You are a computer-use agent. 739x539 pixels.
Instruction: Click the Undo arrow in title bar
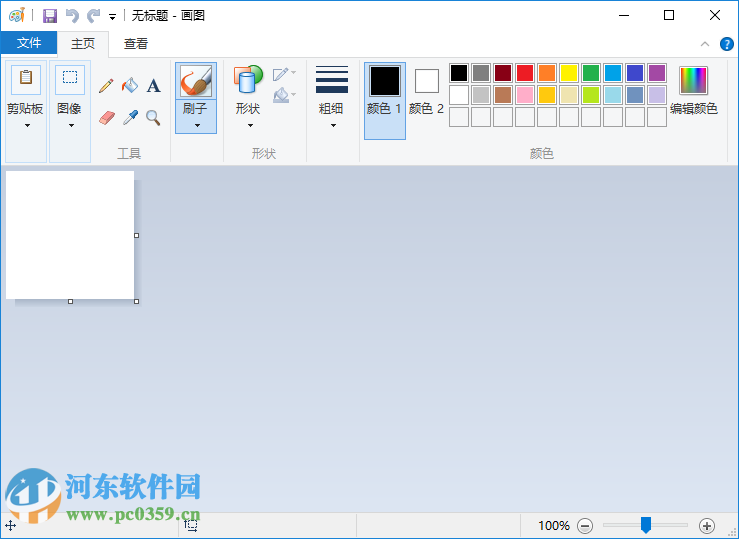[x=72, y=16]
